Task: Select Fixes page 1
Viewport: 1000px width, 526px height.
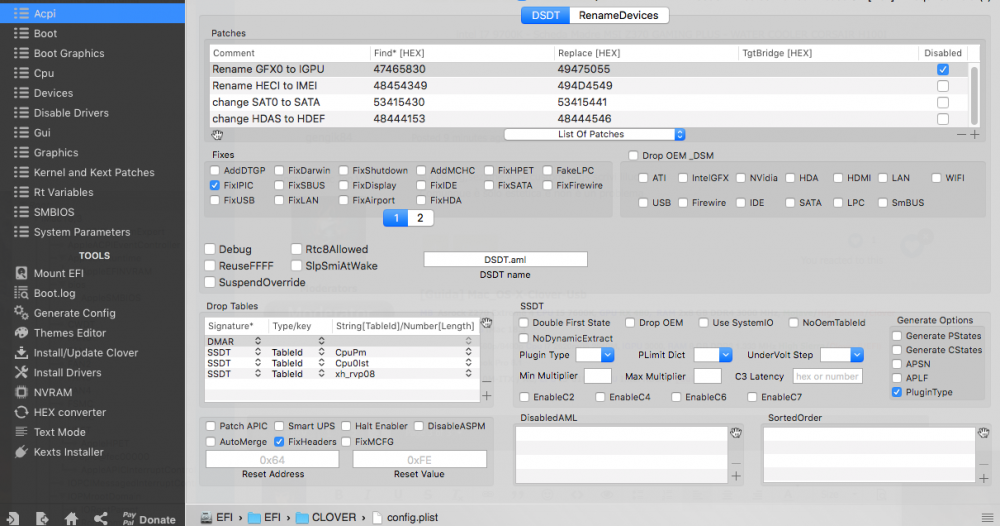Action: pyautogui.click(x=396, y=218)
